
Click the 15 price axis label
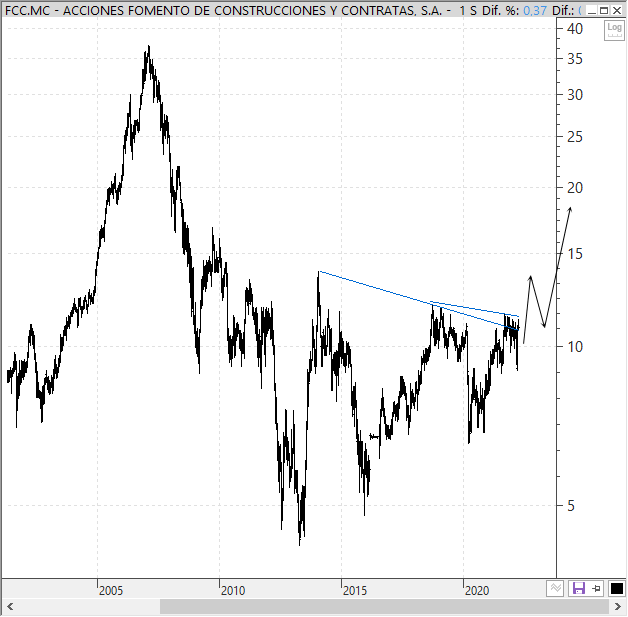[575, 253]
